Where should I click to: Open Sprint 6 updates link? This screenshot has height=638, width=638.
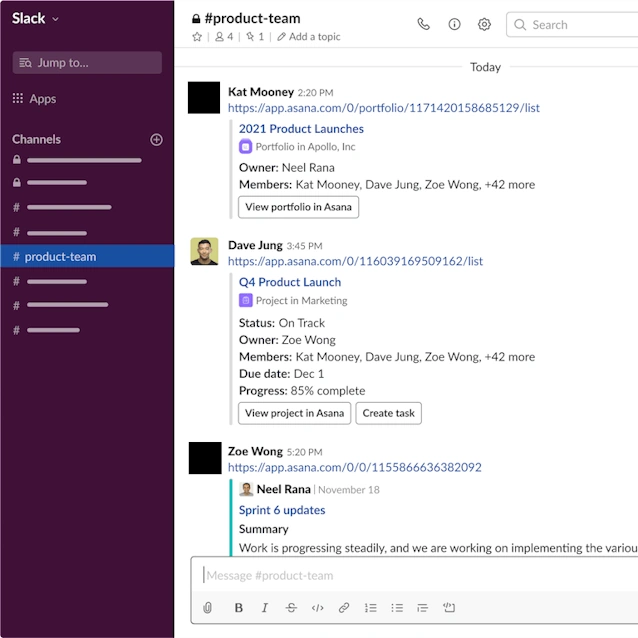coord(282,510)
